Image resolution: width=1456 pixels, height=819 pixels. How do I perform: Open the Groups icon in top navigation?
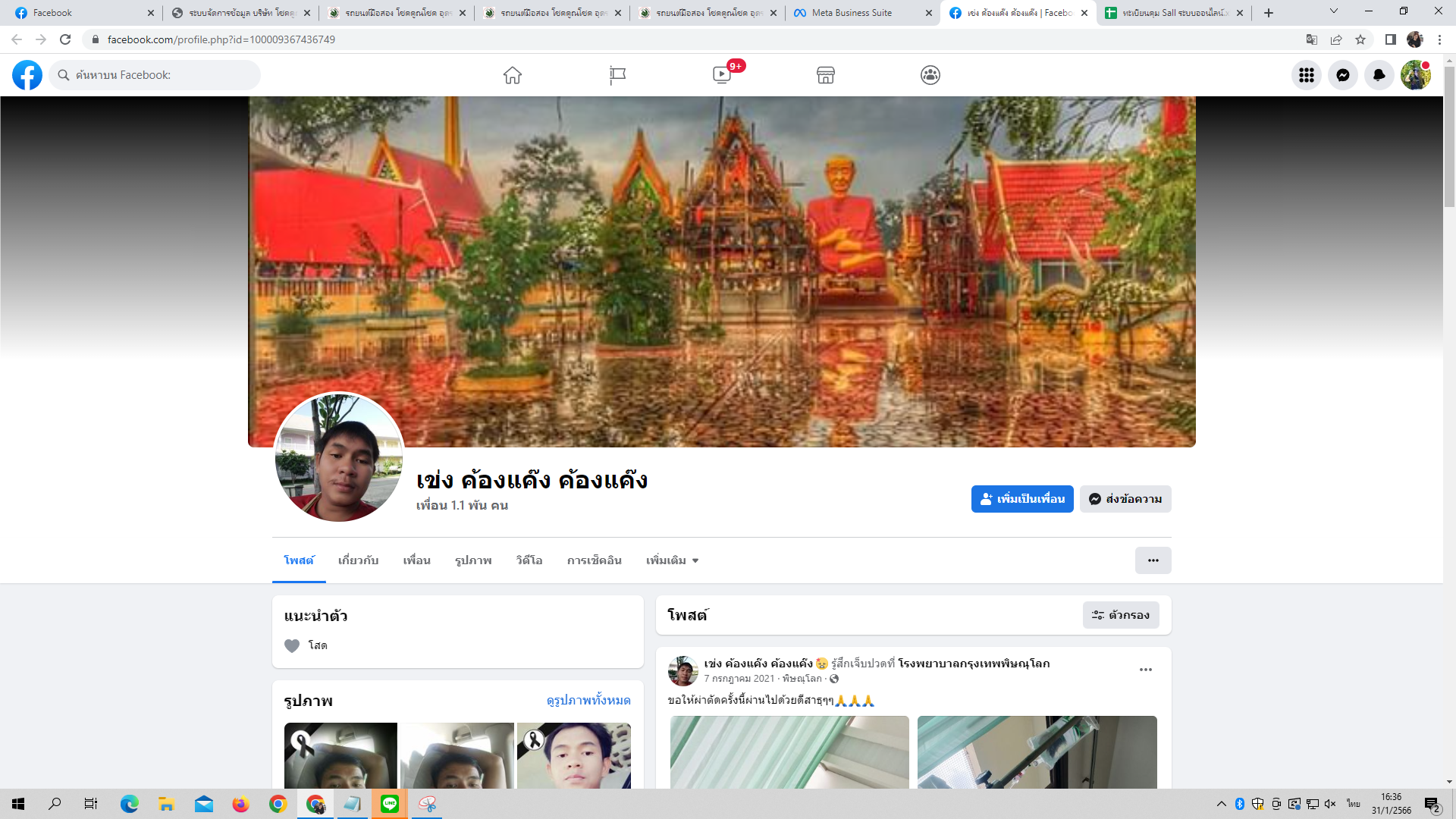[x=930, y=75]
